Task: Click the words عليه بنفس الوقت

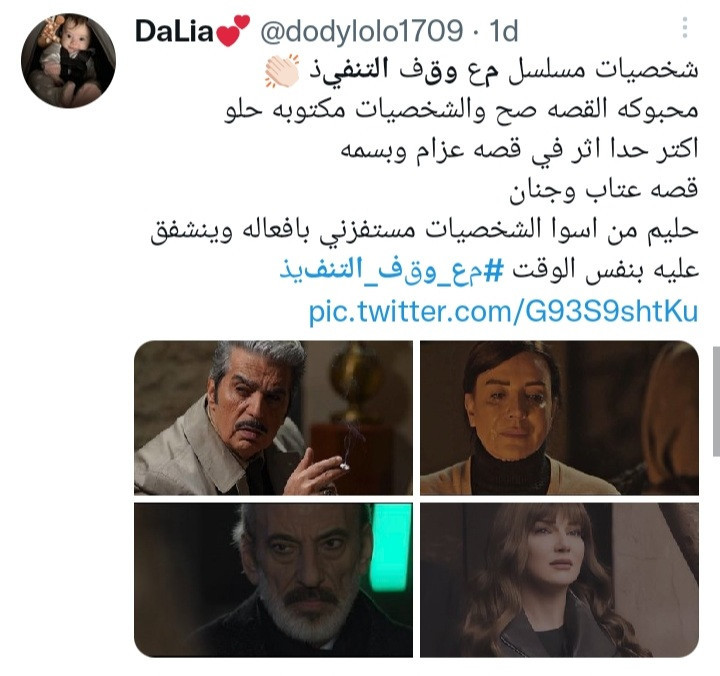Action: tap(606, 270)
